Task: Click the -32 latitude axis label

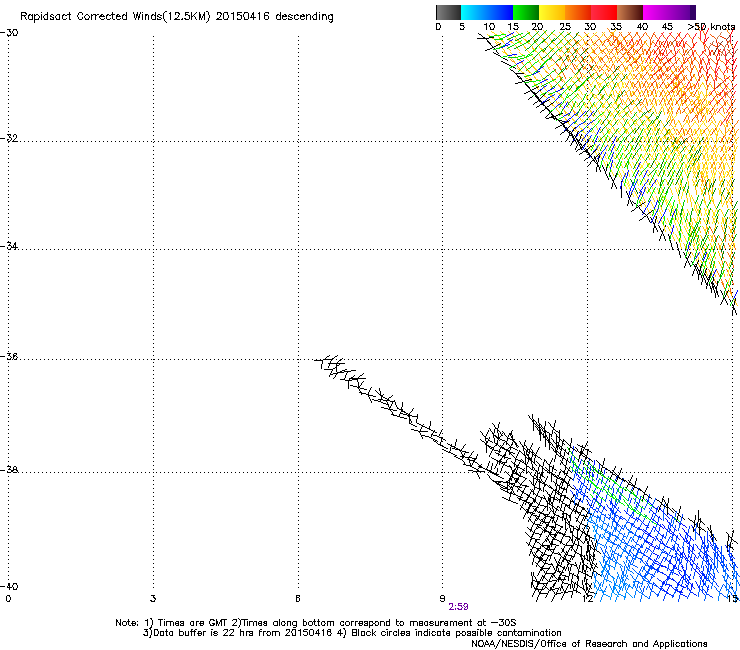Action: (x=9, y=138)
